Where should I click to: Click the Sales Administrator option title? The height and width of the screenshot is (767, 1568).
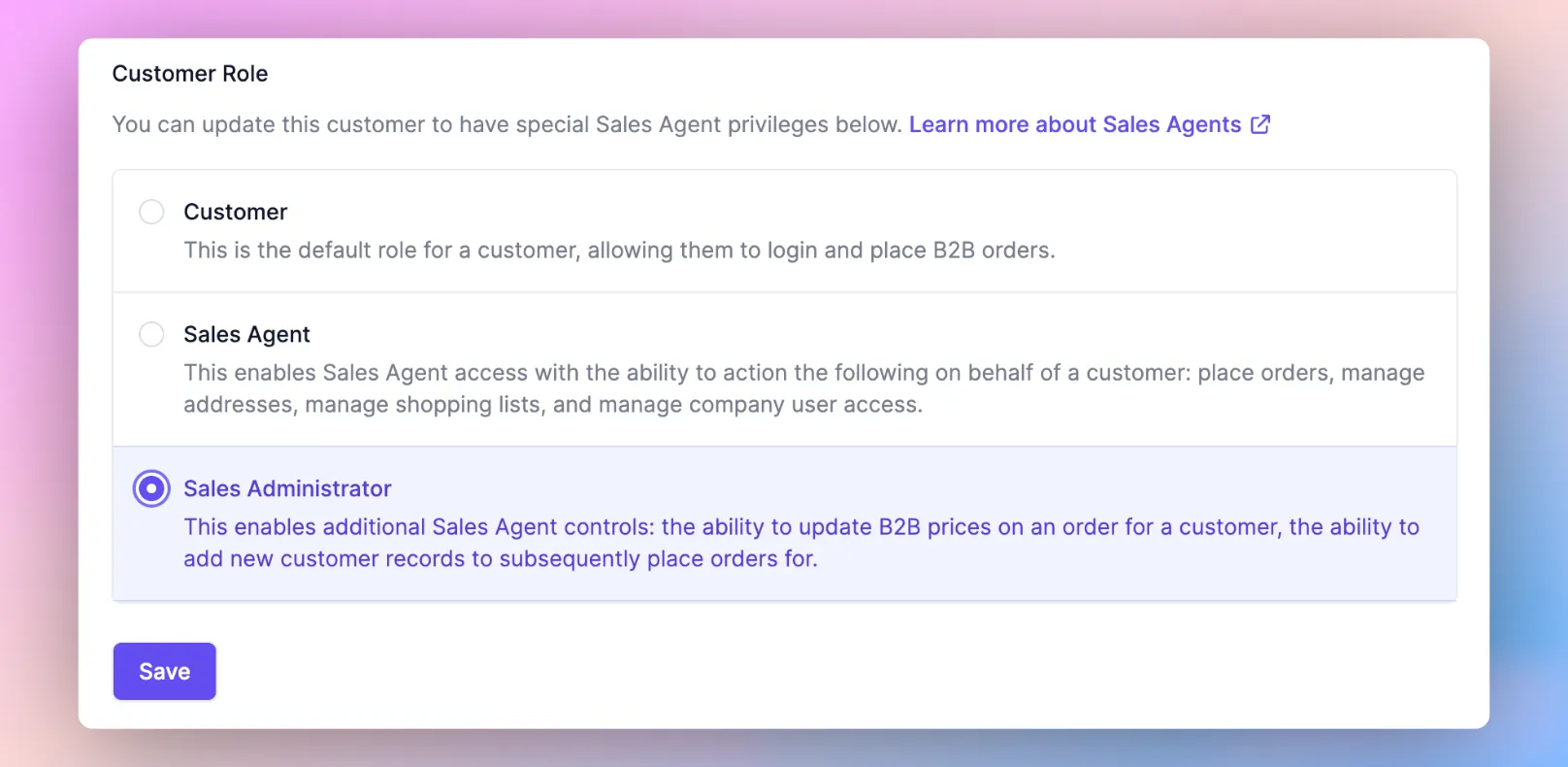(x=287, y=488)
